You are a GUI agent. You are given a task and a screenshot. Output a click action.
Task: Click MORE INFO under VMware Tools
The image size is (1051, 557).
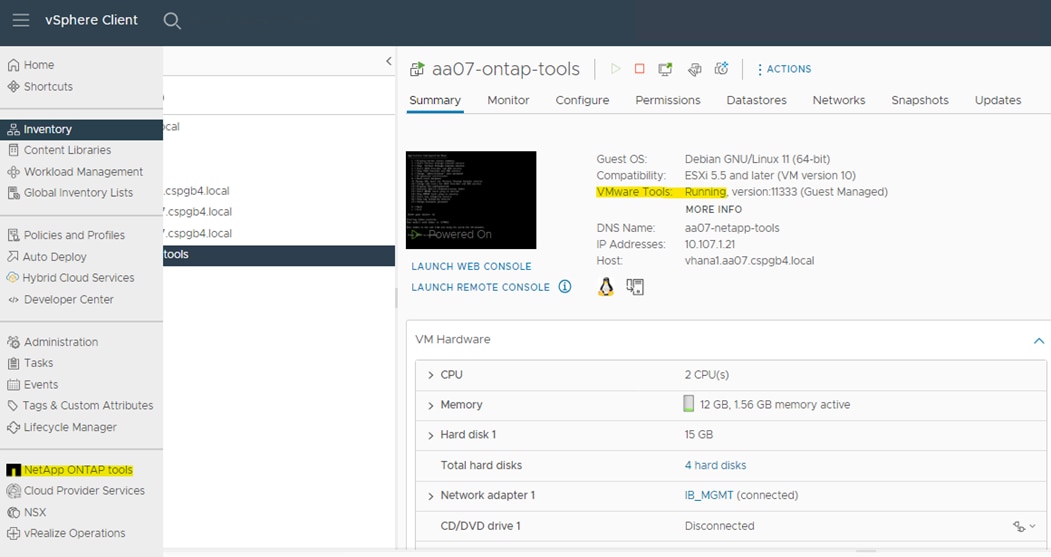click(x=713, y=209)
